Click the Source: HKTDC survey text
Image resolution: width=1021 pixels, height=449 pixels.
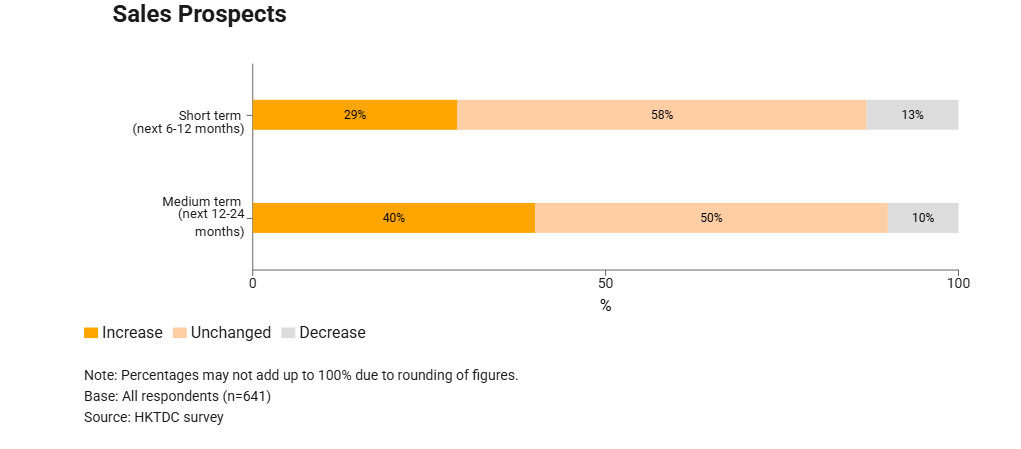pos(154,418)
